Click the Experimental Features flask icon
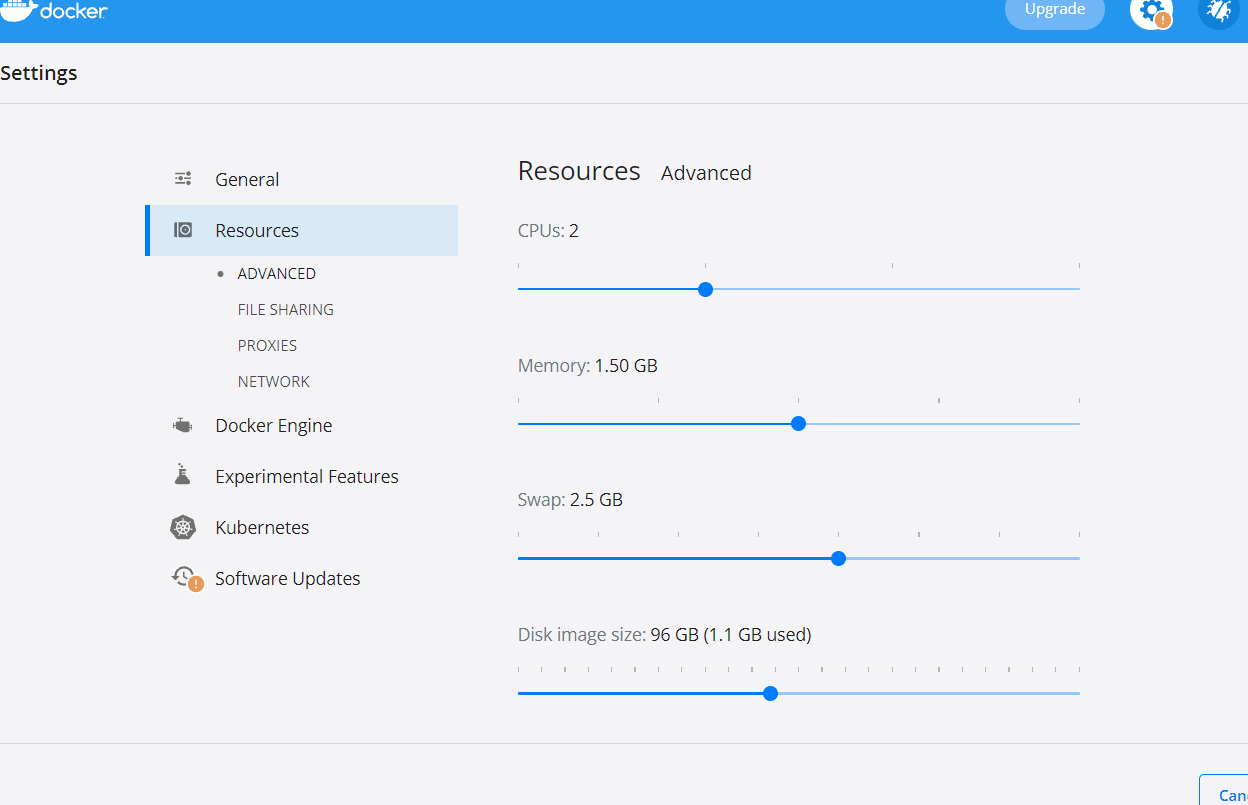 pyautogui.click(x=182, y=476)
